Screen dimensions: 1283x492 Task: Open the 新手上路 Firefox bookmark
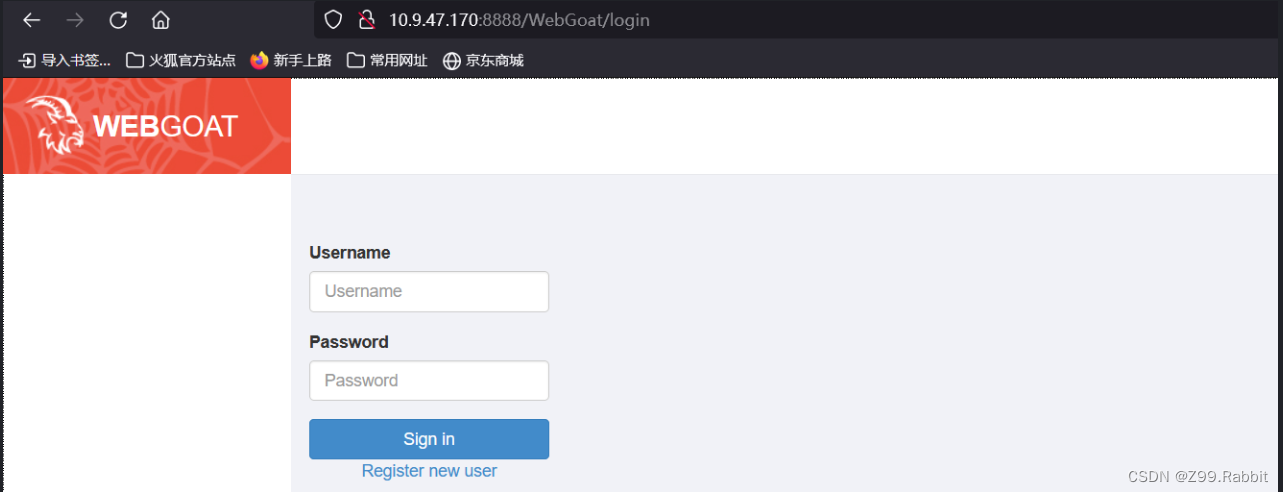click(x=291, y=61)
